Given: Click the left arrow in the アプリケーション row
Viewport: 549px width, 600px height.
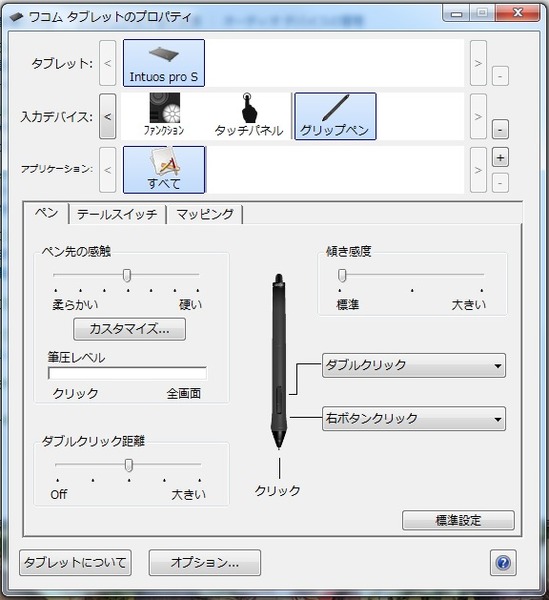Looking at the screenshot, I should click(x=108, y=170).
